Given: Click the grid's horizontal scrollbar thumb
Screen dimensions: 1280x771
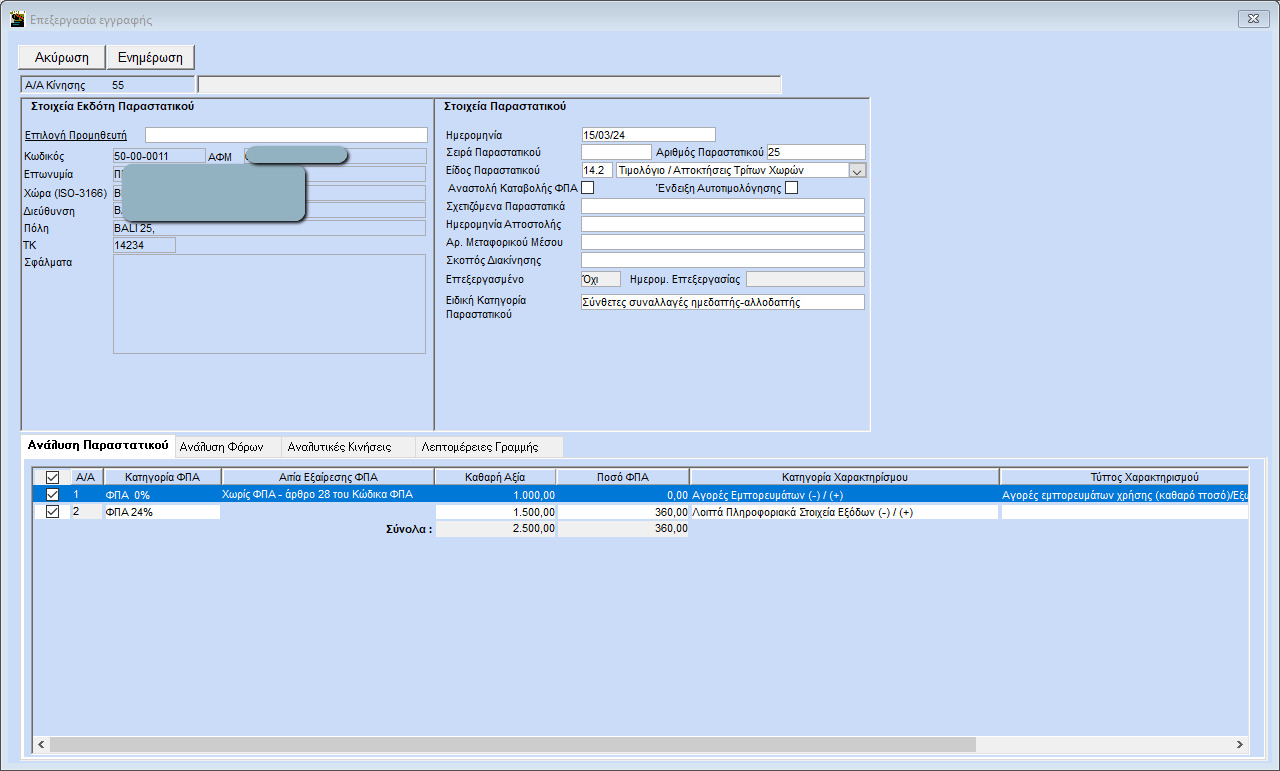Looking at the screenshot, I should [x=512, y=745].
